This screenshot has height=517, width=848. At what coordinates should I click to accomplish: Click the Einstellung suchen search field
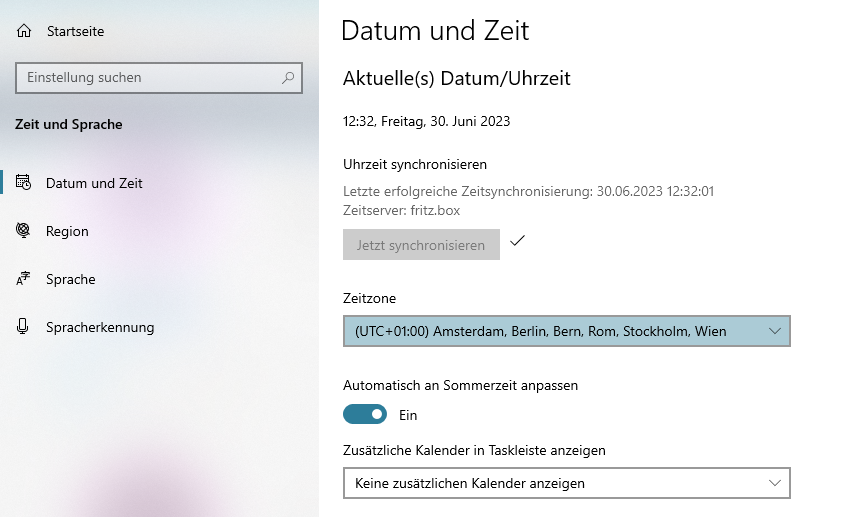tap(150, 77)
